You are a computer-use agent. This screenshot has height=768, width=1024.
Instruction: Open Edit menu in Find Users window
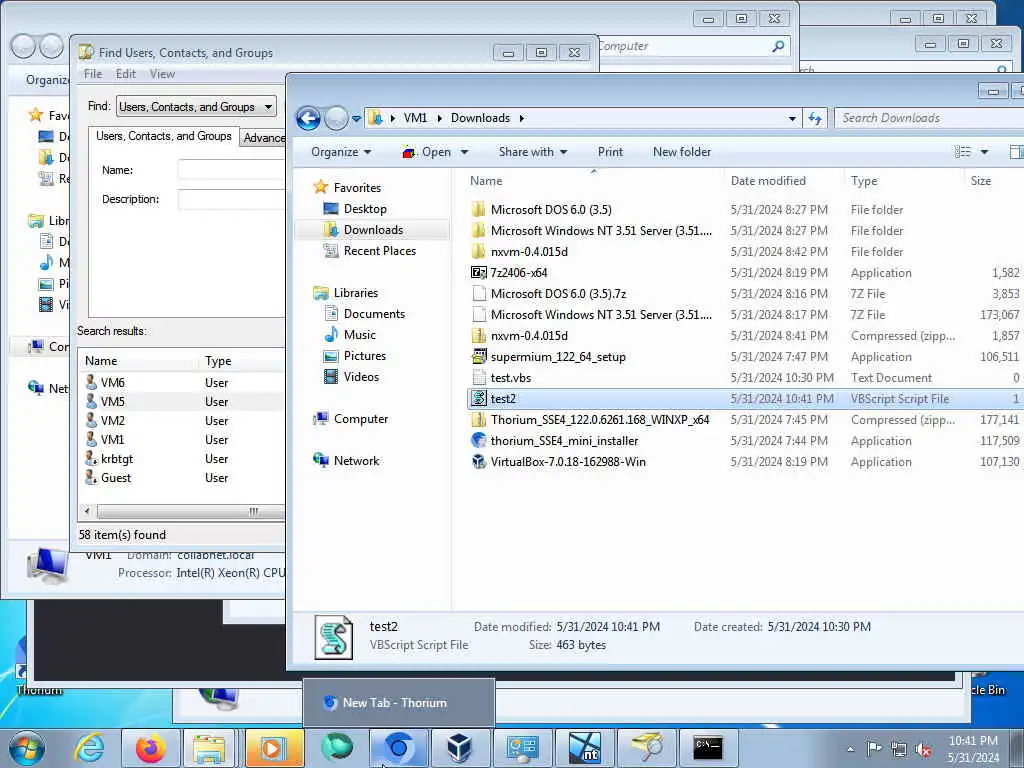125,74
